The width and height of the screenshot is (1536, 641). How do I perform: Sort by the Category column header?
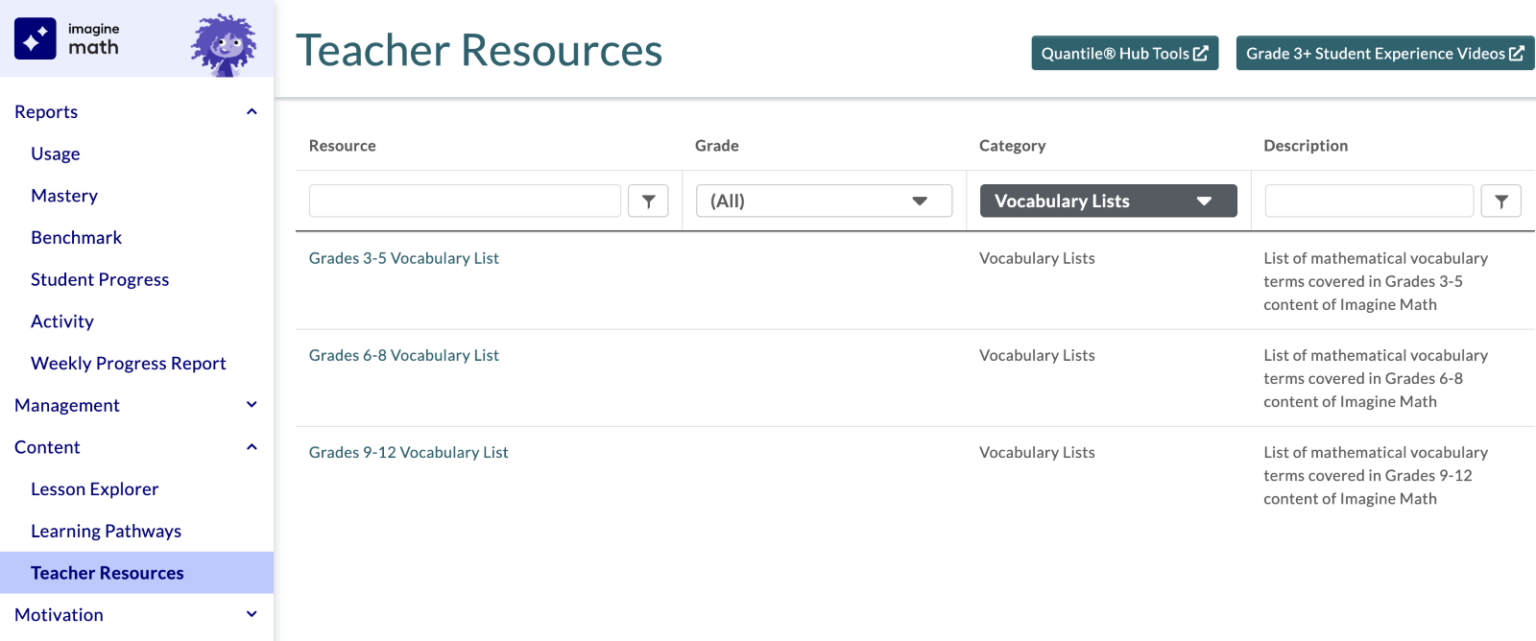coord(1012,146)
